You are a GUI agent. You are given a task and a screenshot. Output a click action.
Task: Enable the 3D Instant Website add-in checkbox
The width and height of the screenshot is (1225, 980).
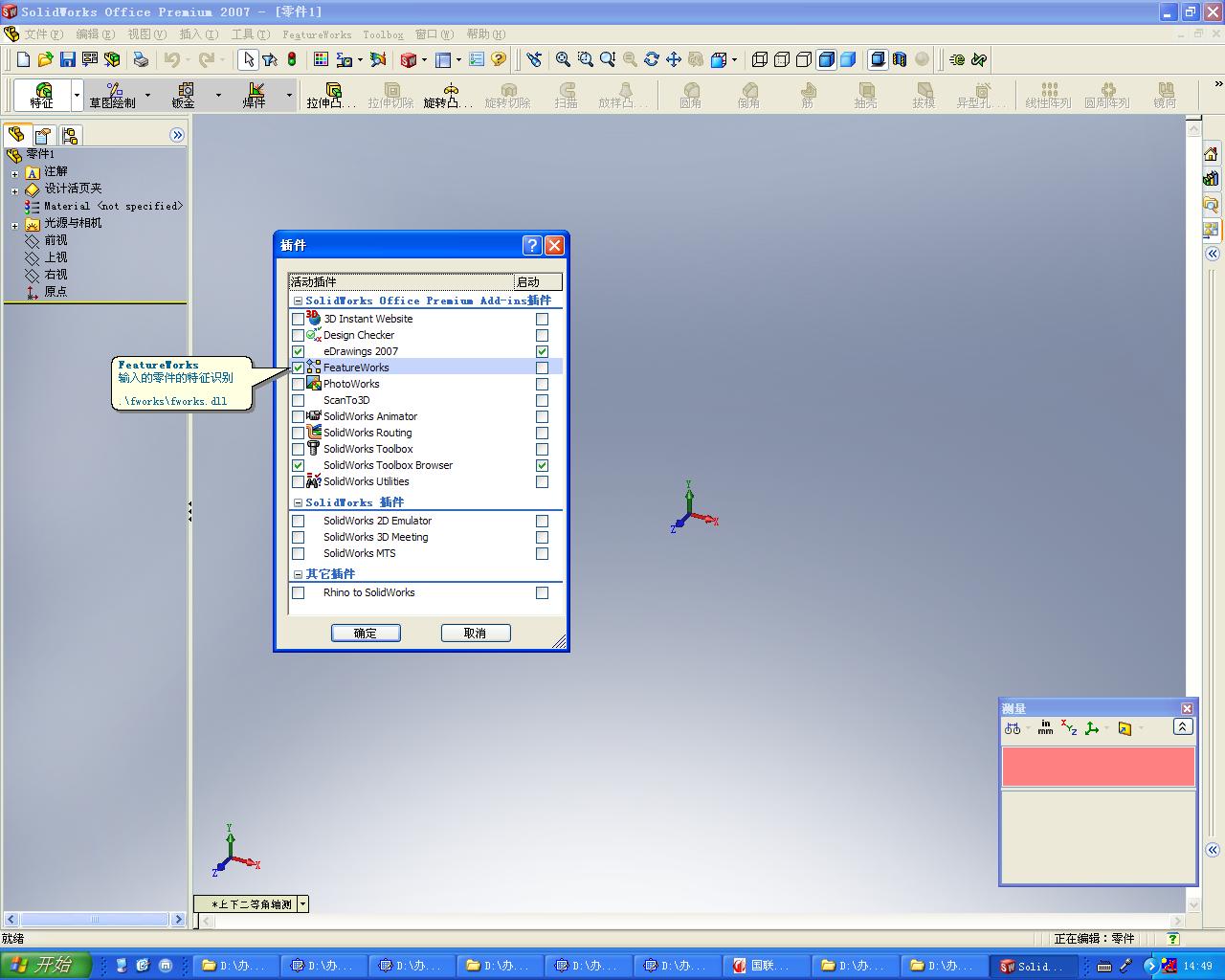(299, 320)
